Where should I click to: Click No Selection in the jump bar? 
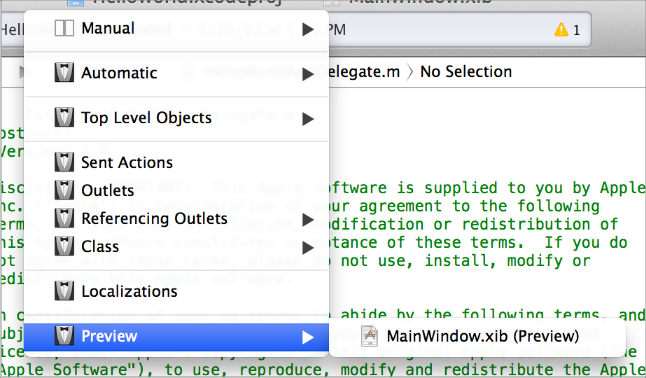(466, 72)
